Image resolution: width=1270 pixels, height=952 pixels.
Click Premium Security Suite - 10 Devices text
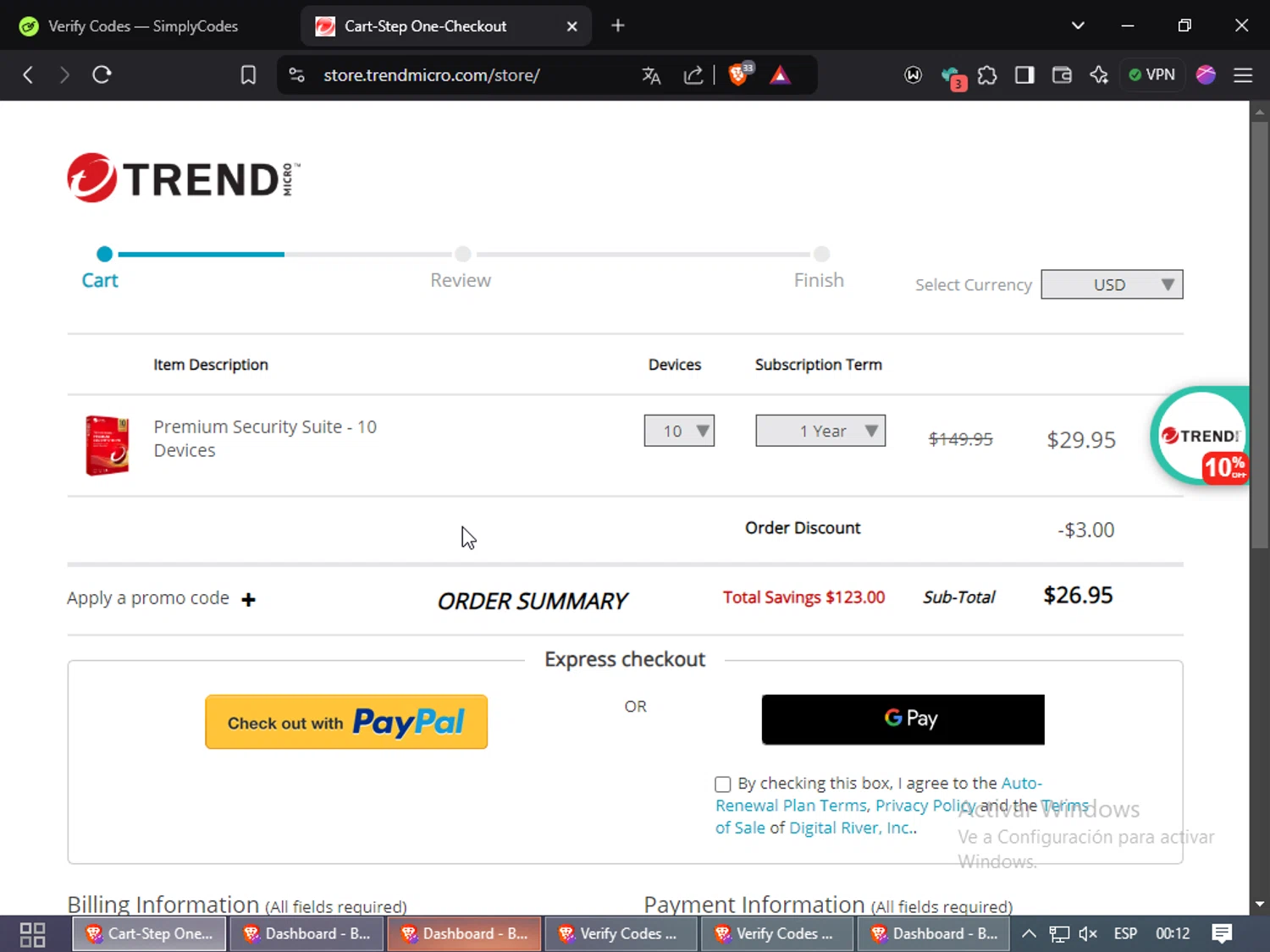point(265,438)
